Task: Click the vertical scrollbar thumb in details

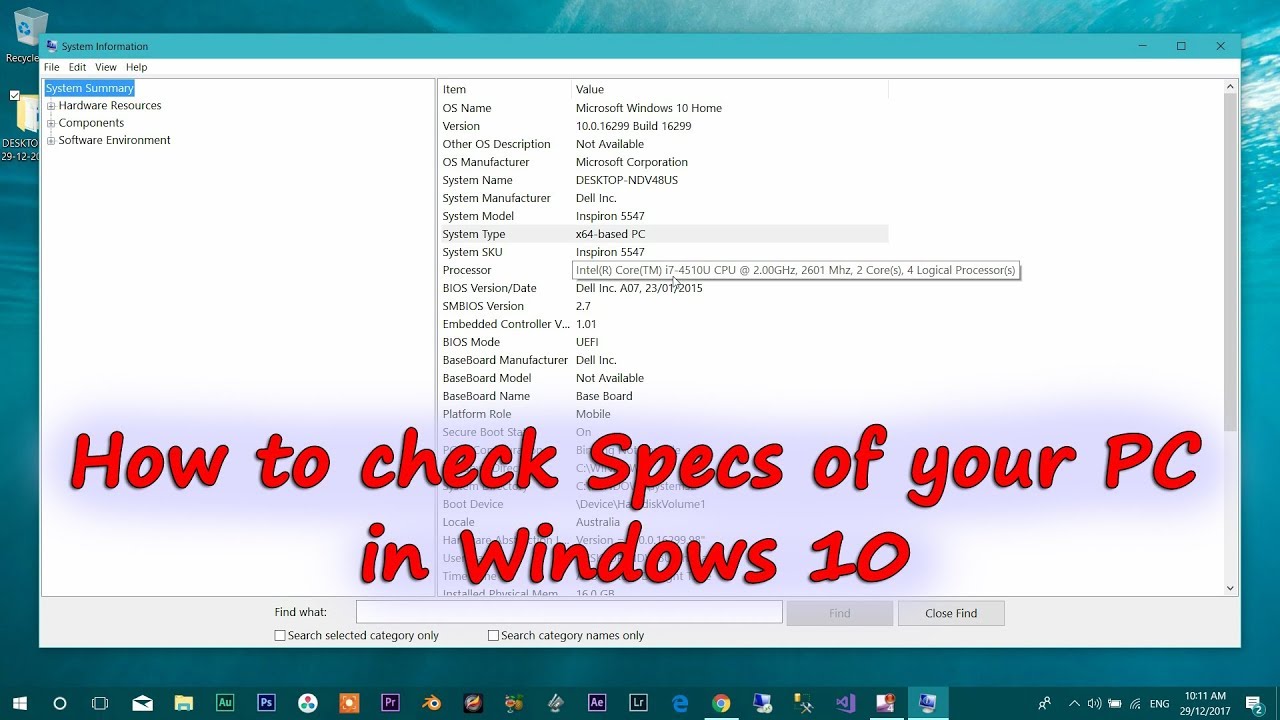Action: [1230, 264]
